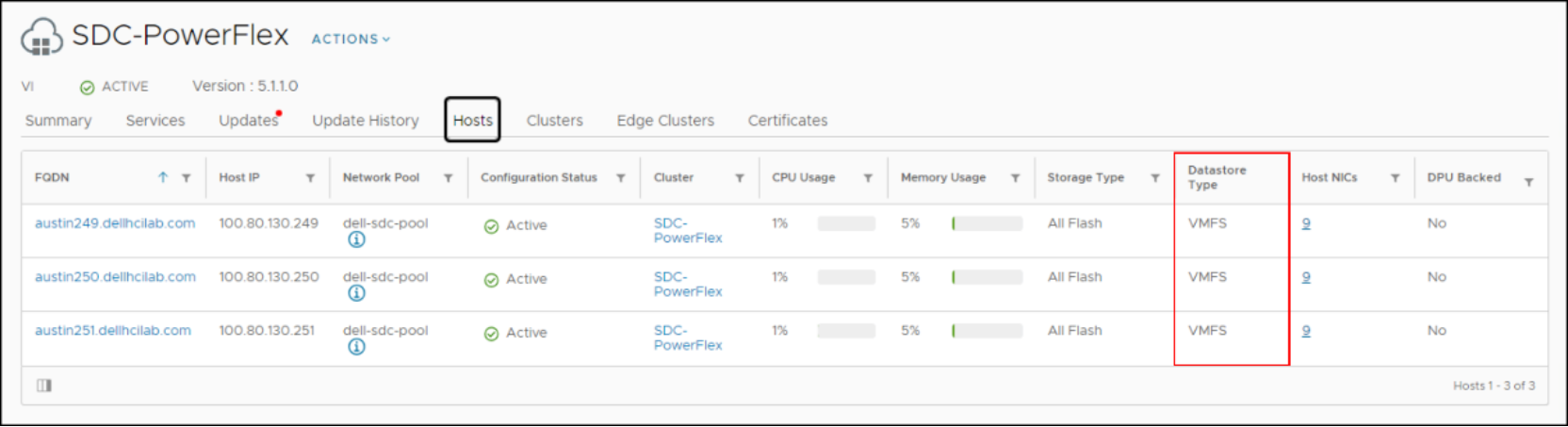This screenshot has height=427, width=1568.
Task: Open the Memory Usage column filter
Action: pyautogui.click(x=1015, y=178)
